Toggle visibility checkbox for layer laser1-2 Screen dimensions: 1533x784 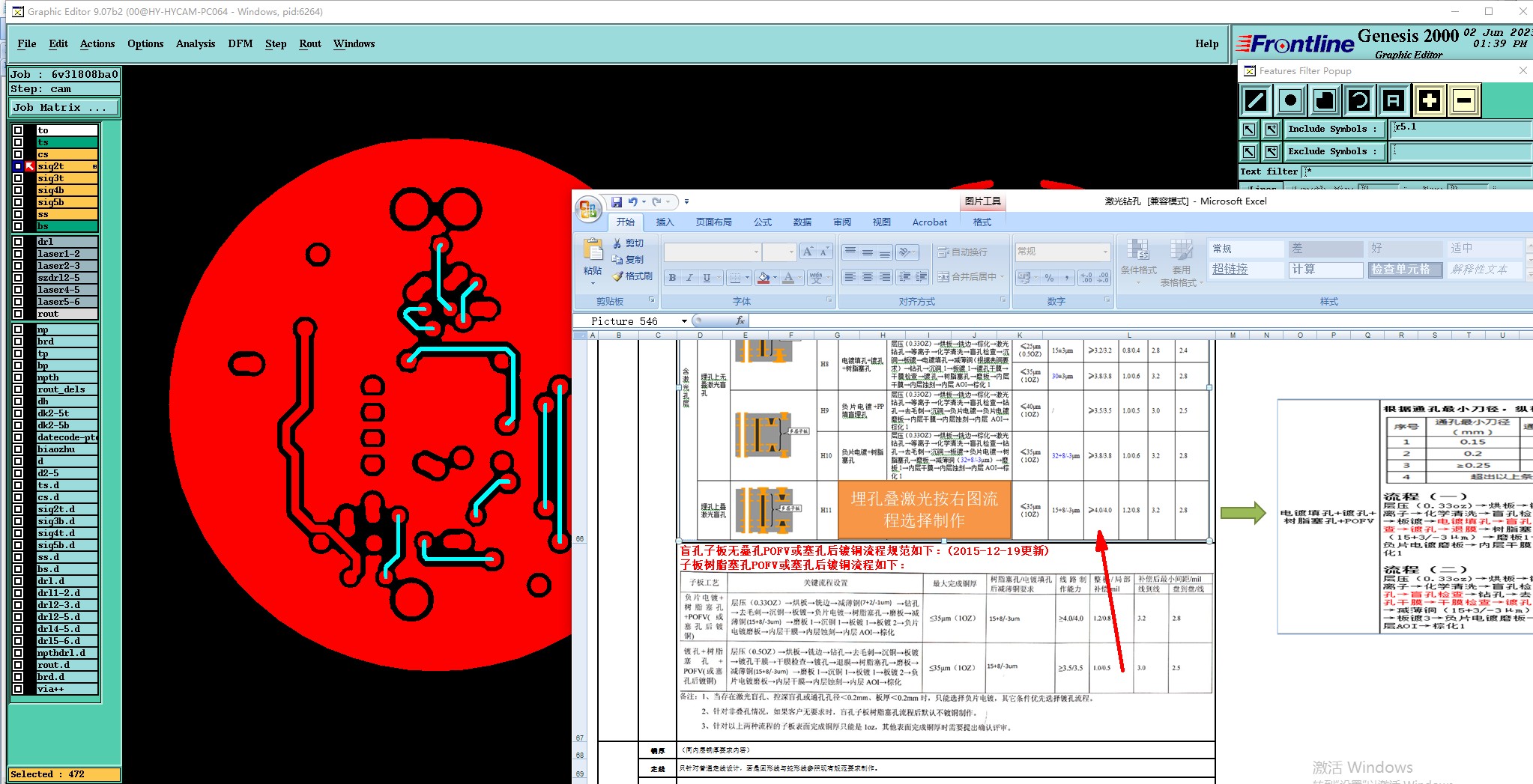[18, 254]
